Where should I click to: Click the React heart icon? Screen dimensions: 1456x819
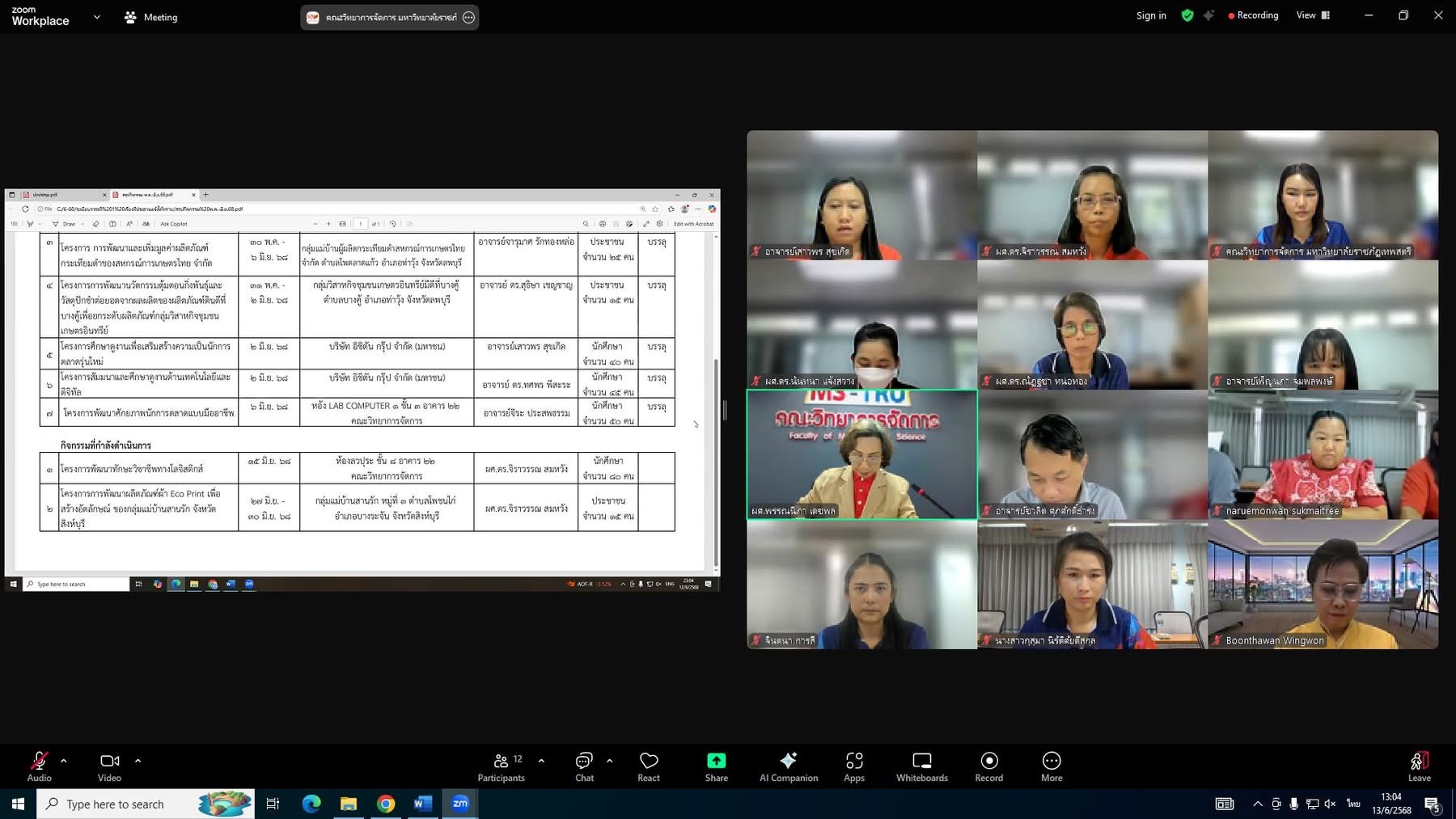coord(649,766)
